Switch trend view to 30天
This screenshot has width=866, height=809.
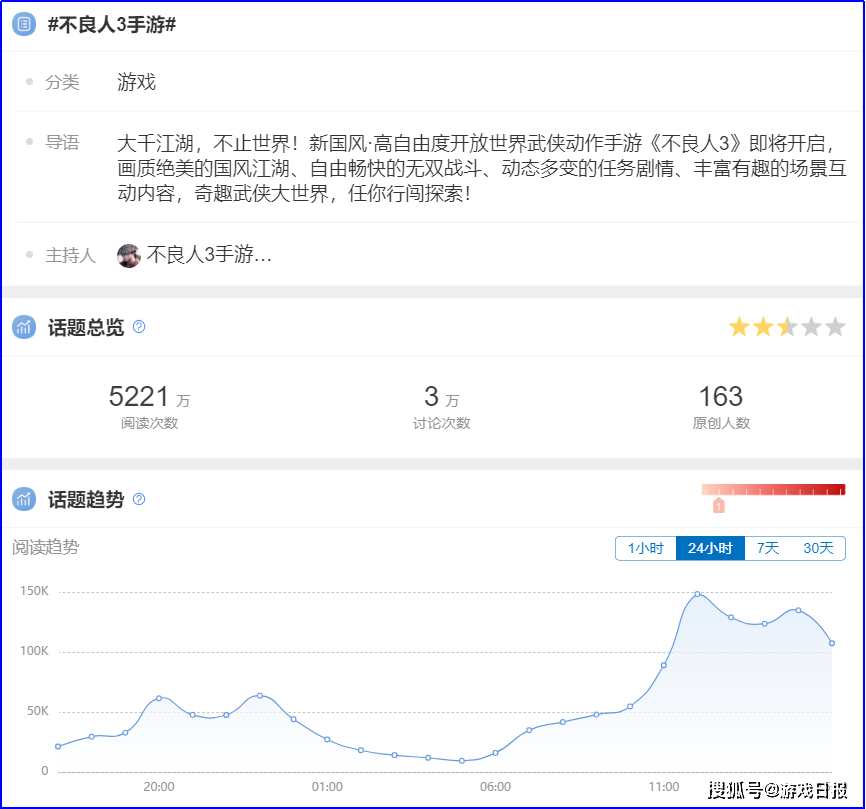[818, 548]
